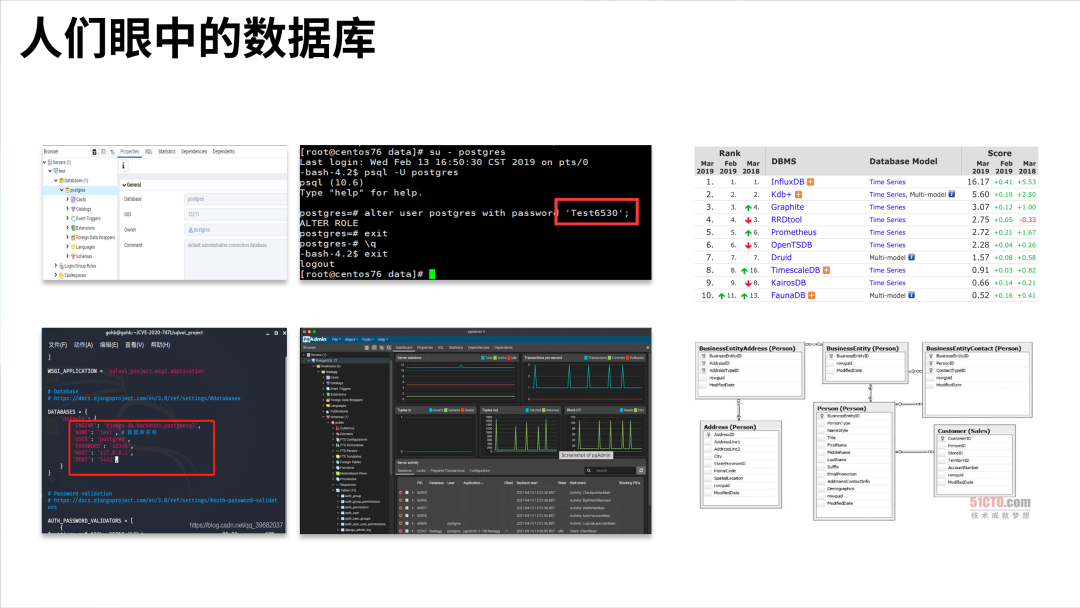Viewport: 1080px width, 608px height.
Task: Click the orange plus icon next to Kdb+
Action: pyautogui.click(x=798, y=194)
